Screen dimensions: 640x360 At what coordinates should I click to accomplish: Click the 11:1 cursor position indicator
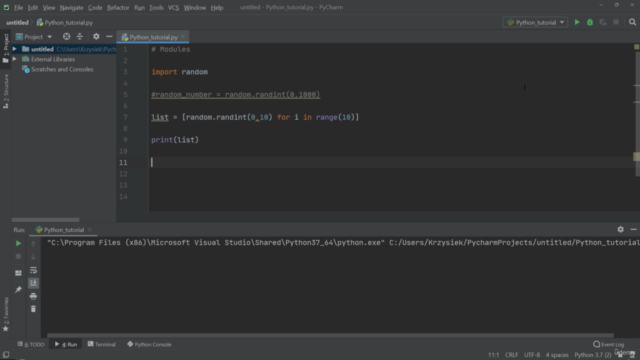click(x=493, y=355)
